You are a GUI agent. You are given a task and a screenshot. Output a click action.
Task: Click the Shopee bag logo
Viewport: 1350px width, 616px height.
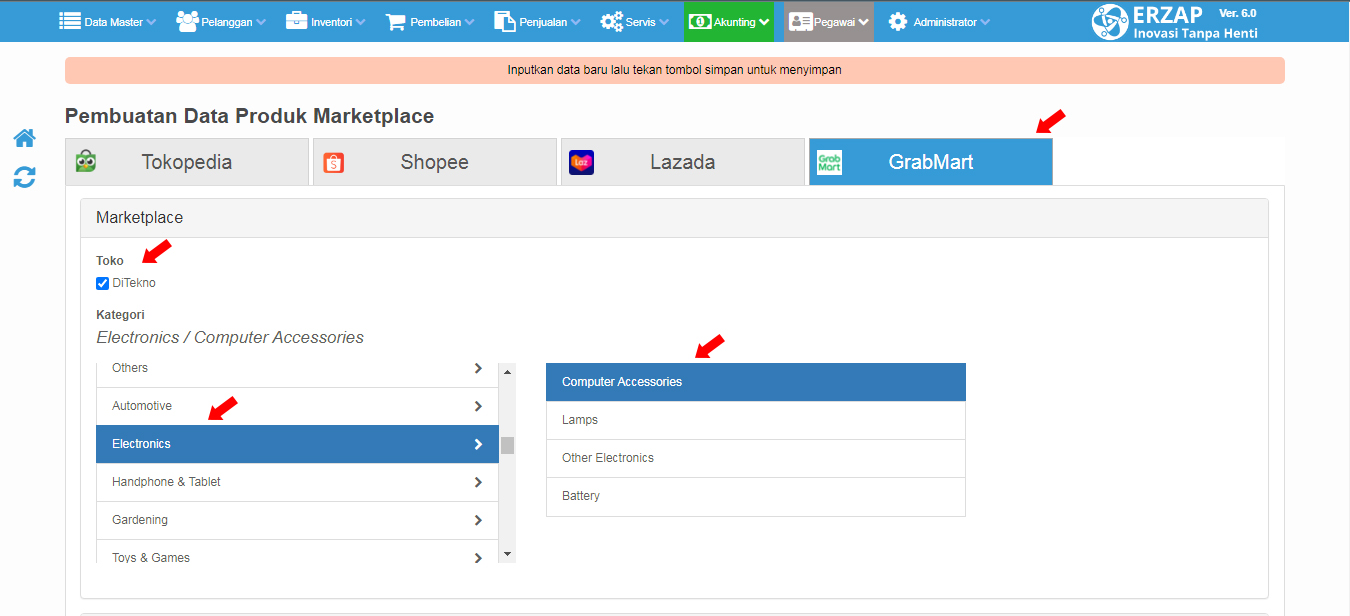[334, 162]
